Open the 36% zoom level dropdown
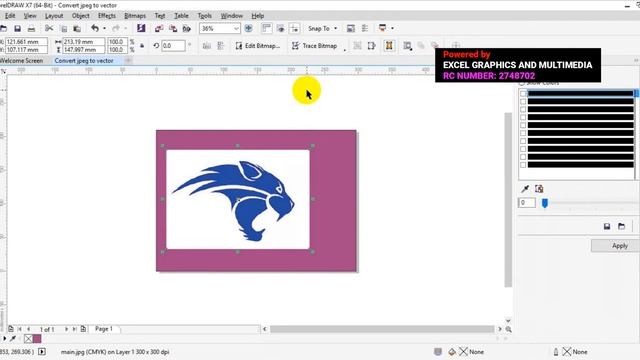Viewport: 640px width, 360px height. (x=236, y=29)
